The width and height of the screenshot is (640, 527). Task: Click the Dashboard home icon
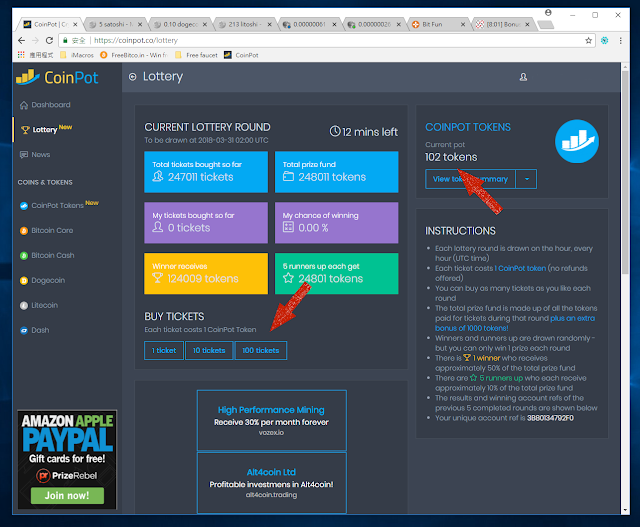pyautogui.click(x=24, y=105)
